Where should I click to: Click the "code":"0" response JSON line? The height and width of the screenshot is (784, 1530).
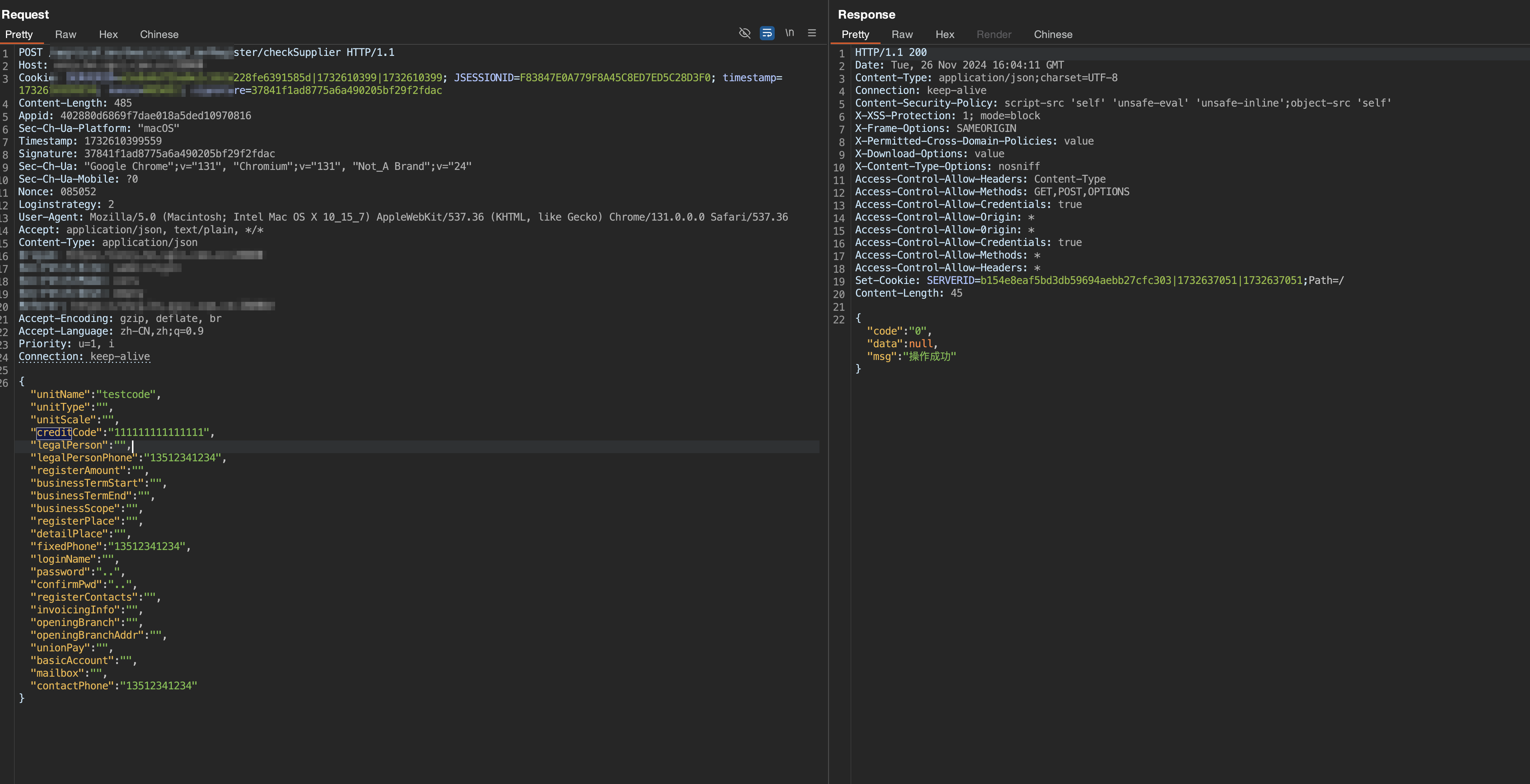pos(899,331)
